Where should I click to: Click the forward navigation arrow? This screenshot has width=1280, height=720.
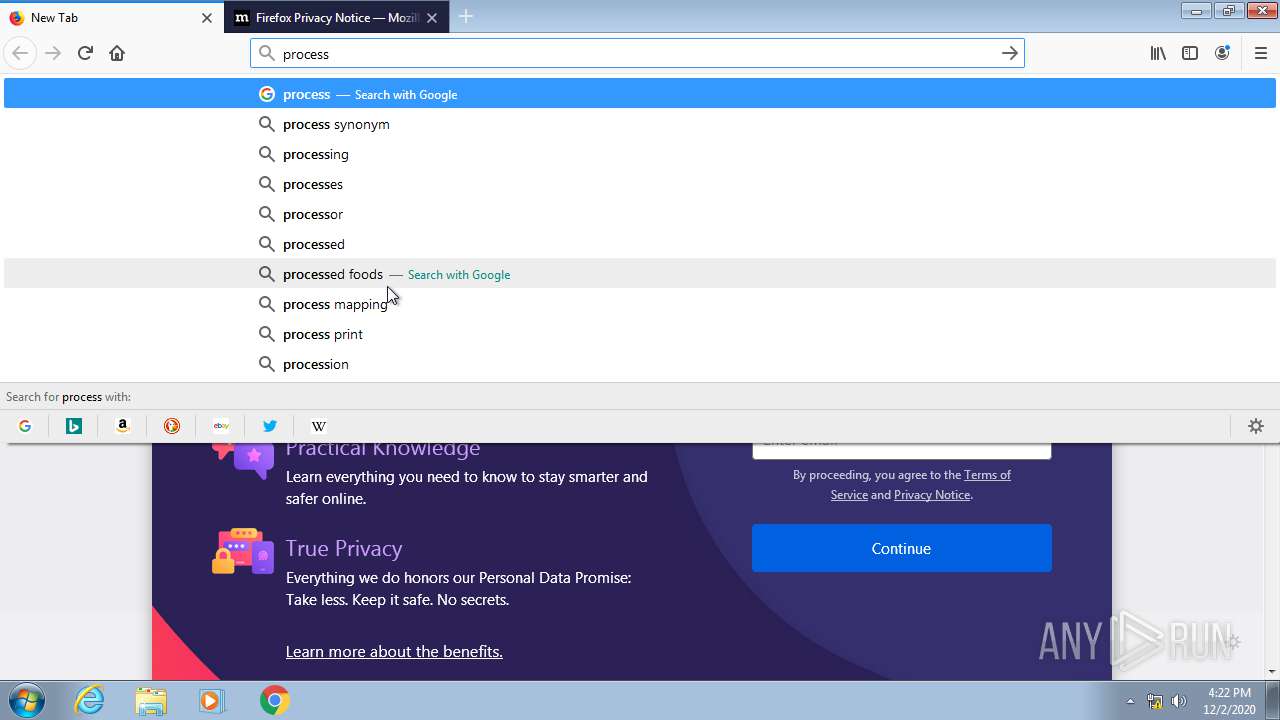53,53
